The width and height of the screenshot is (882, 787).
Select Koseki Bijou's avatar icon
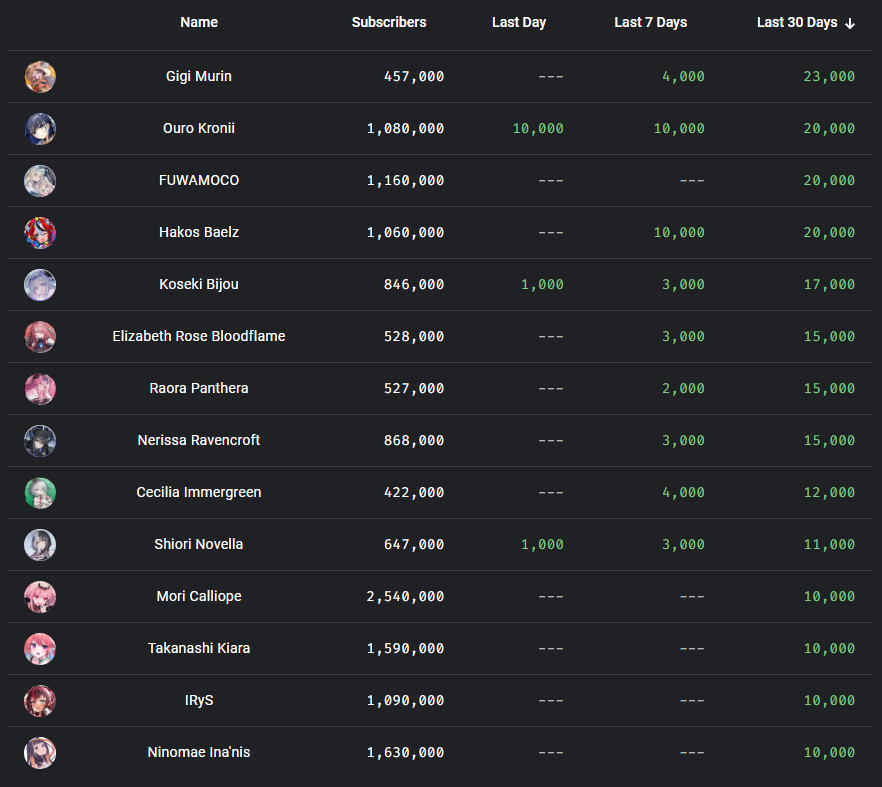[x=40, y=285]
